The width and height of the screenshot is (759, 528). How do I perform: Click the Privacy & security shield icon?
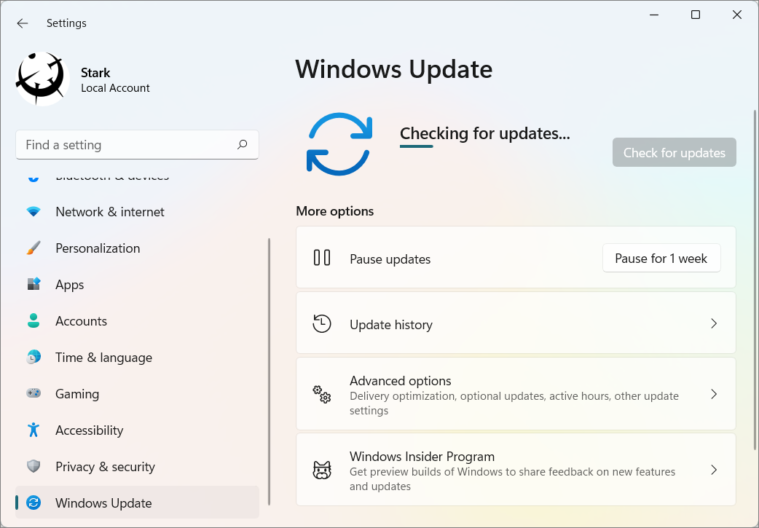[33, 466]
